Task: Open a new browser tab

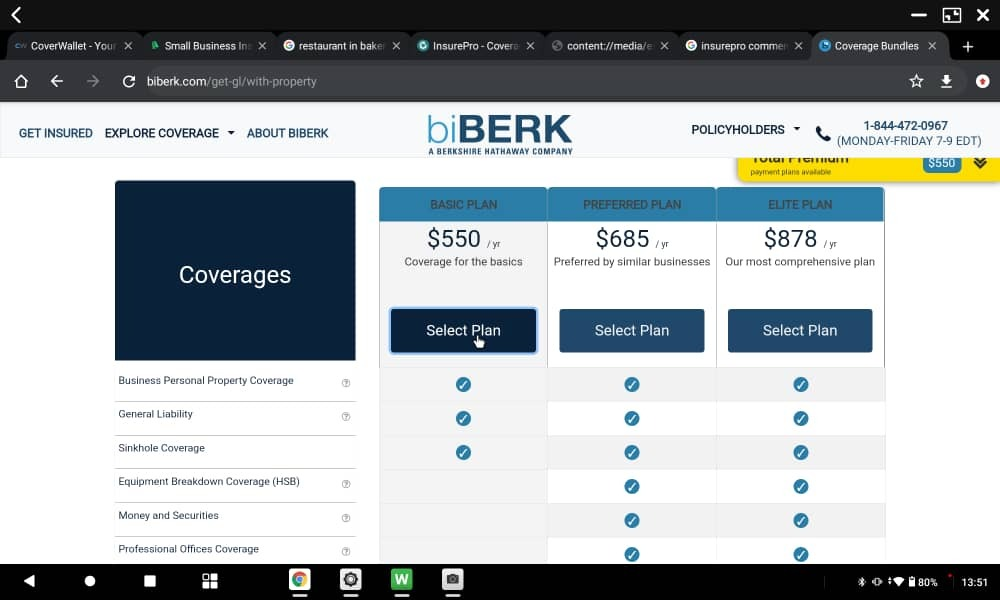Action: [967, 47]
